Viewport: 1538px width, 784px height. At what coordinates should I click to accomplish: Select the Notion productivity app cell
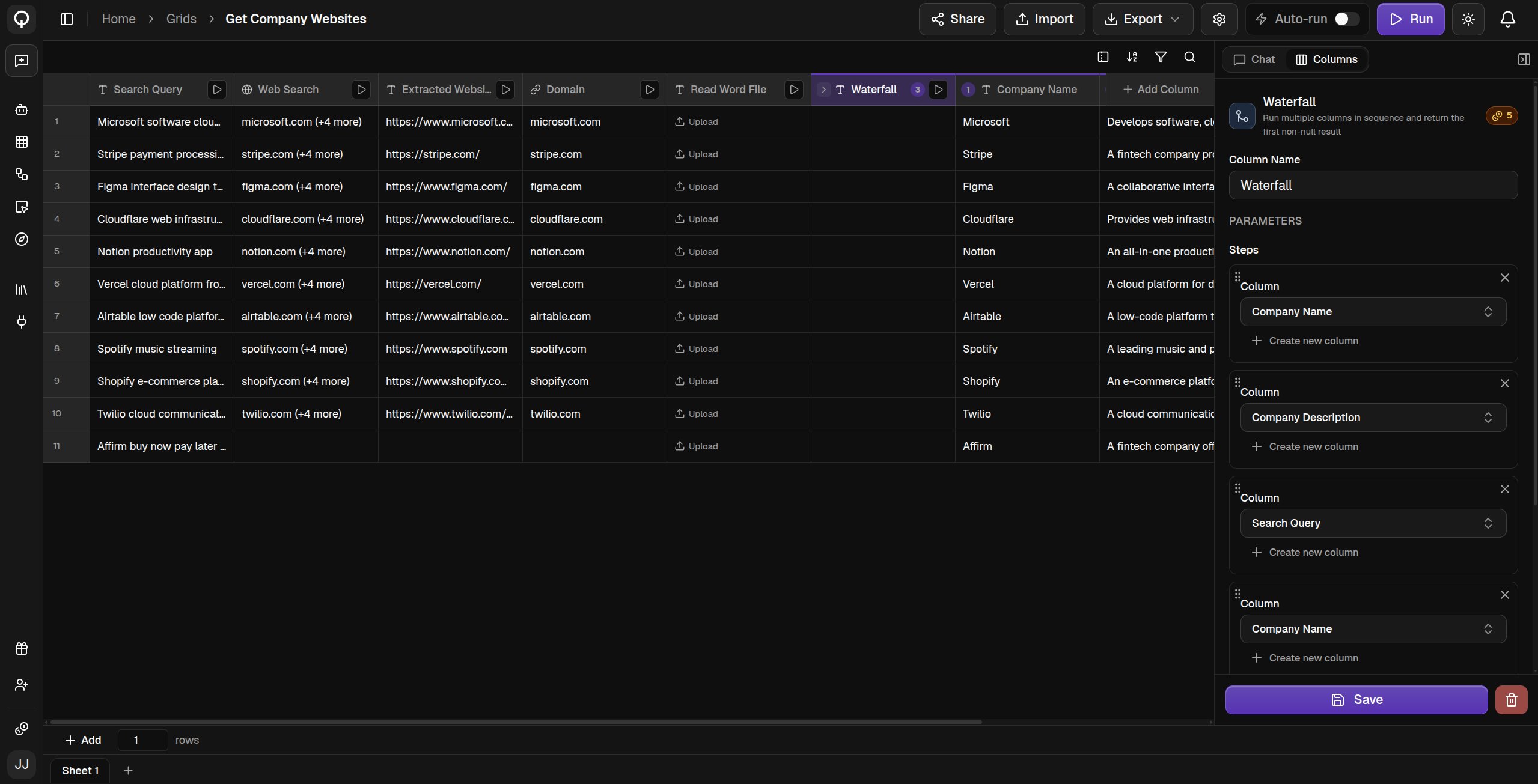(162, 252)
